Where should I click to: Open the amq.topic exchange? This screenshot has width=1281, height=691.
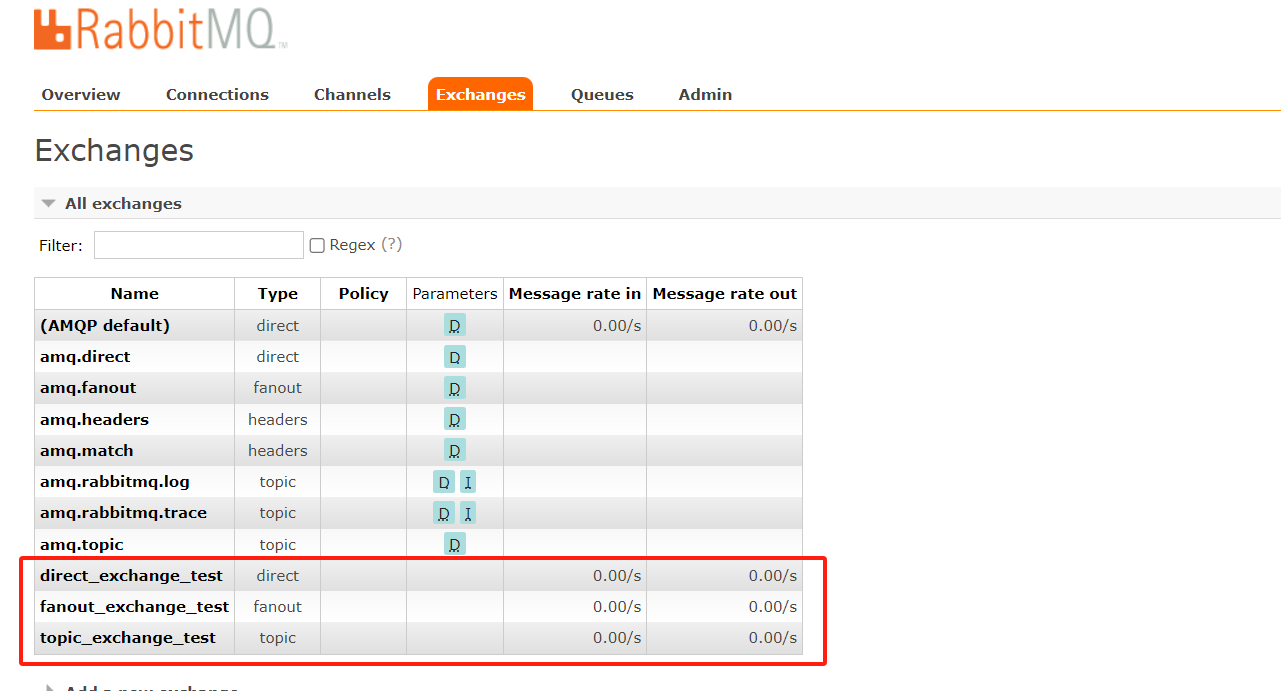(x=82, y=544)
